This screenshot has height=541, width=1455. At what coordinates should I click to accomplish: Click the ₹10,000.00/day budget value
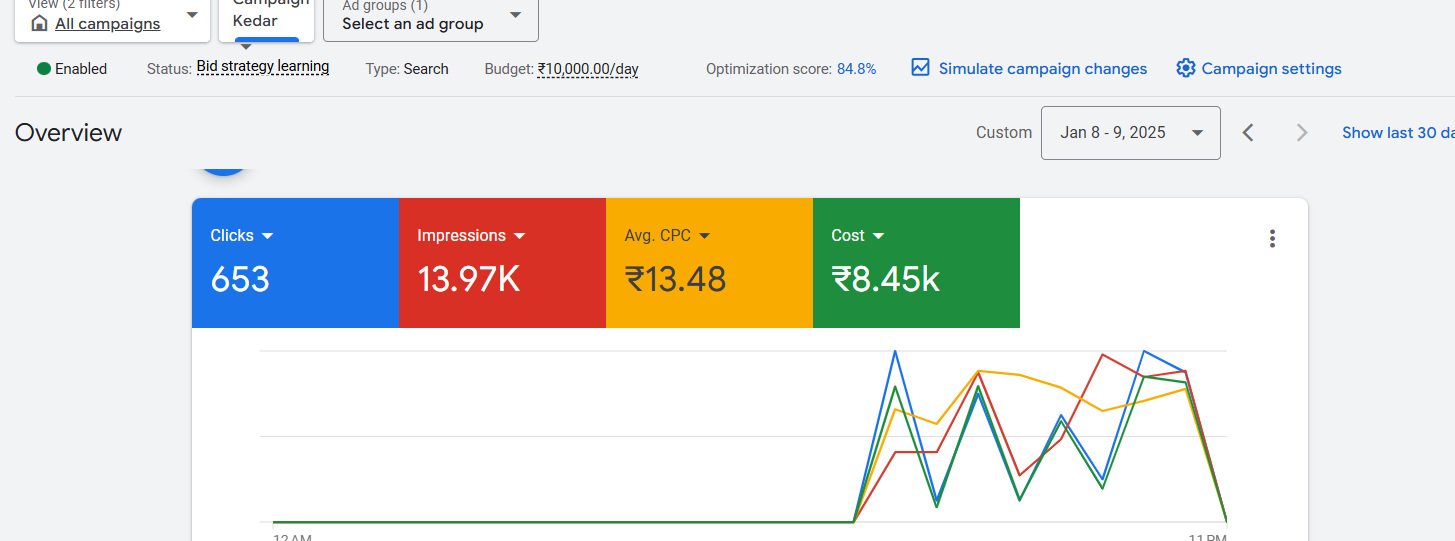587,69
